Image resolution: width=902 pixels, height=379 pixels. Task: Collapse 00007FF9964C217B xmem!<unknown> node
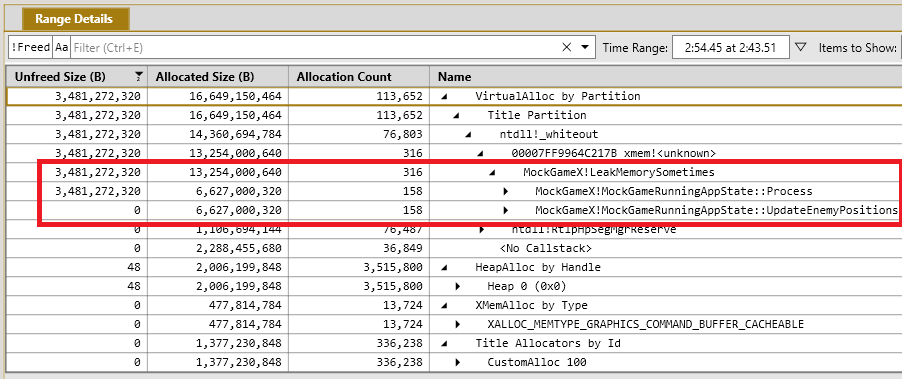(480, 154)
